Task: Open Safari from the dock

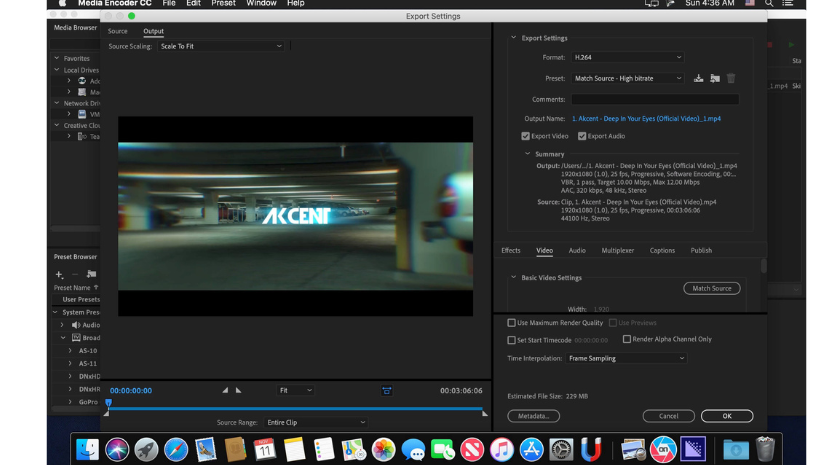Action: [x=176, y=449]
